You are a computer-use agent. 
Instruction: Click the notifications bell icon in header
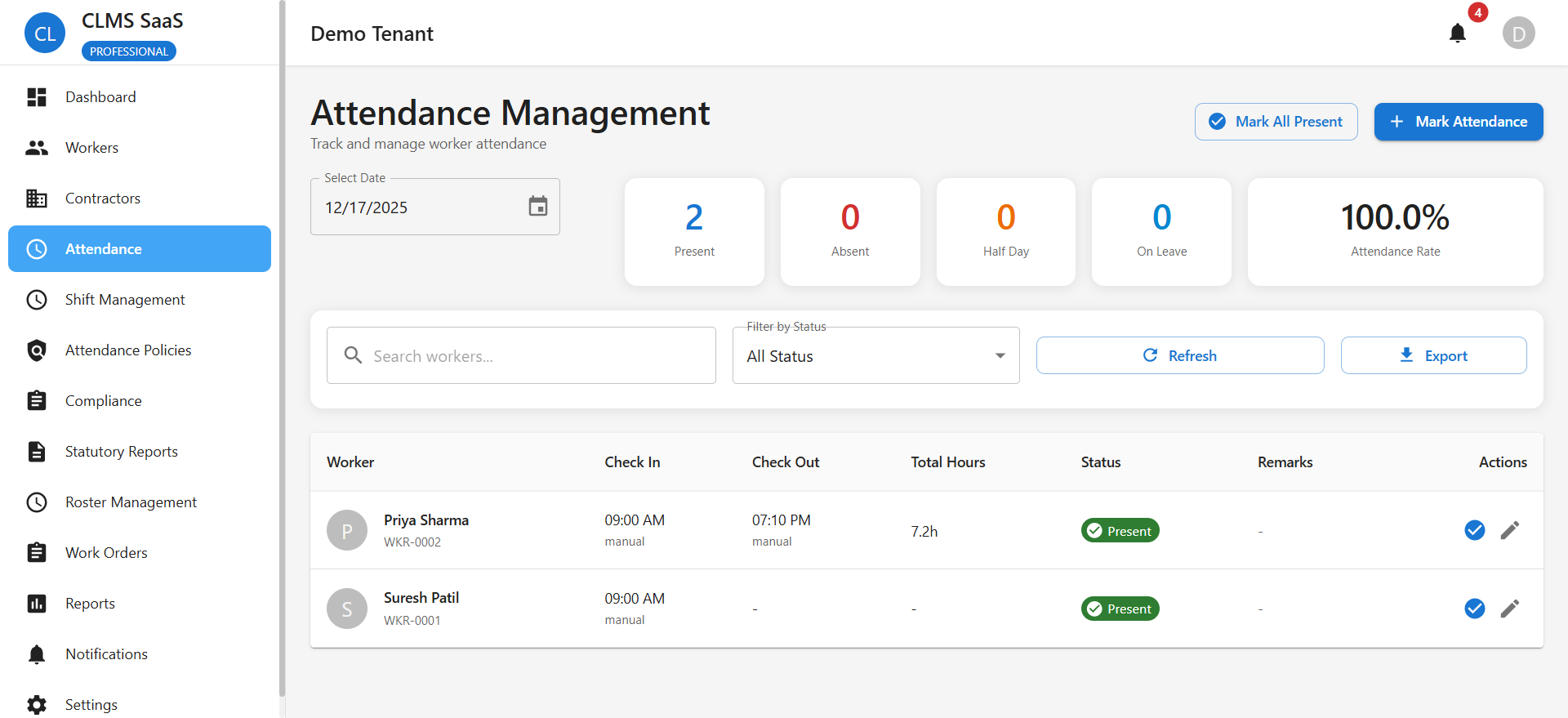(x=1457, y=33)
